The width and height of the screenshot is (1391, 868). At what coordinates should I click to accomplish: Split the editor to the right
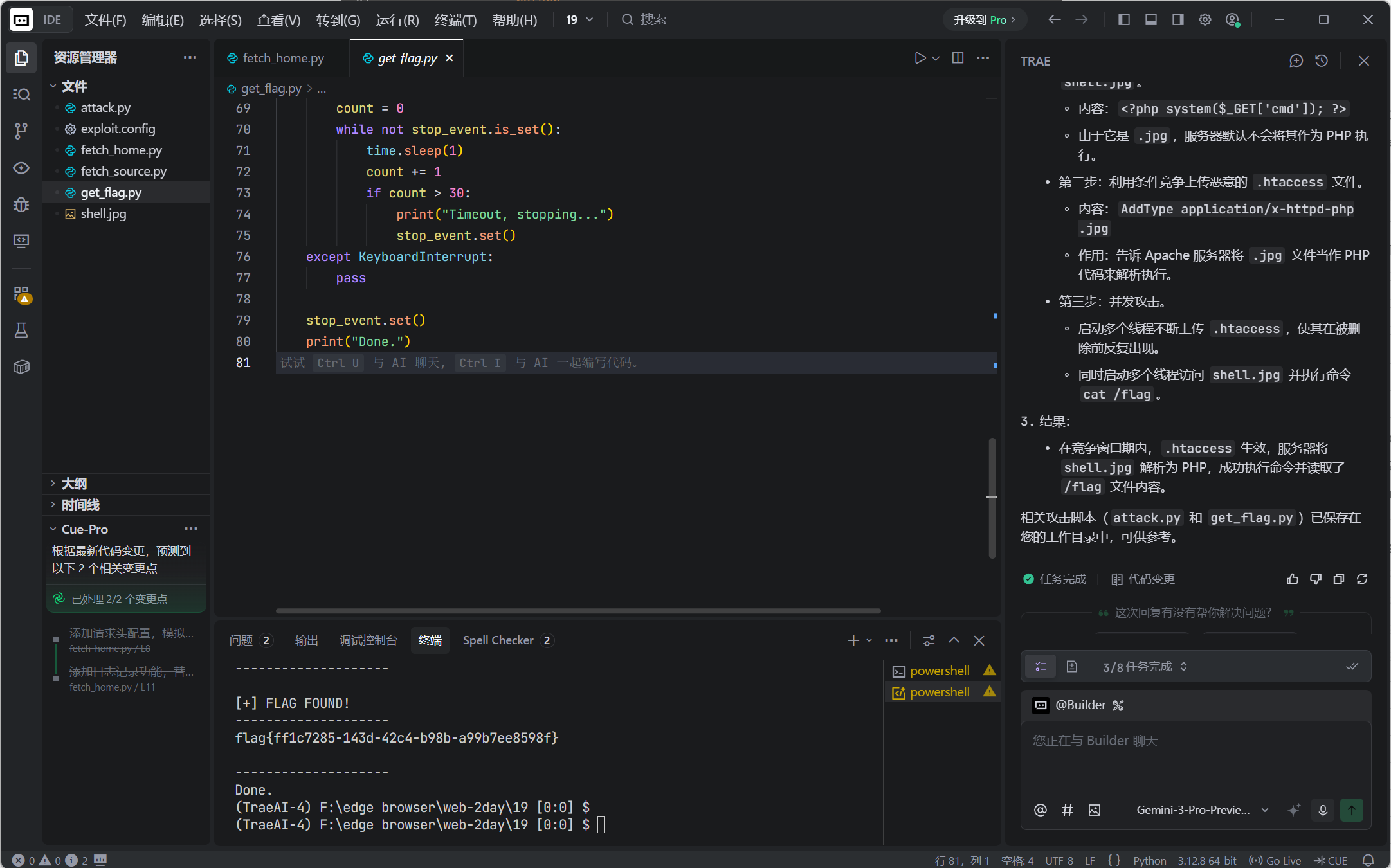(x=958, y=58)
